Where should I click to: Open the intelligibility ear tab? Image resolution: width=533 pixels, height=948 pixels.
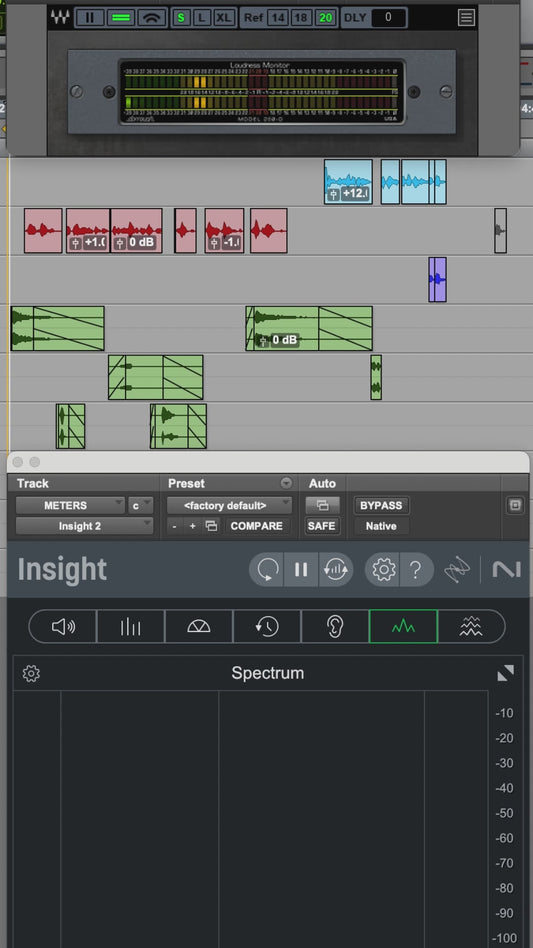click(x=335, y=626)
